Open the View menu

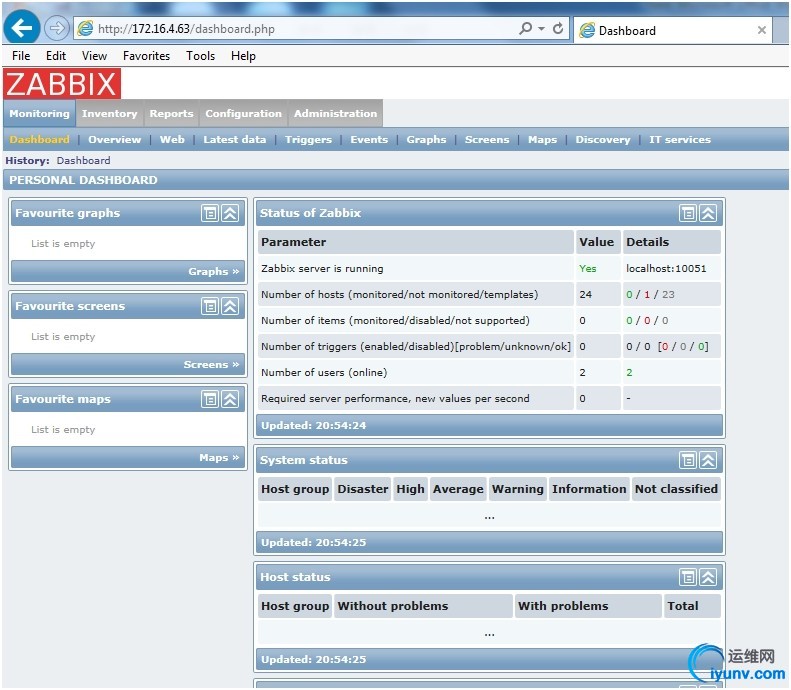click(94, 56)
